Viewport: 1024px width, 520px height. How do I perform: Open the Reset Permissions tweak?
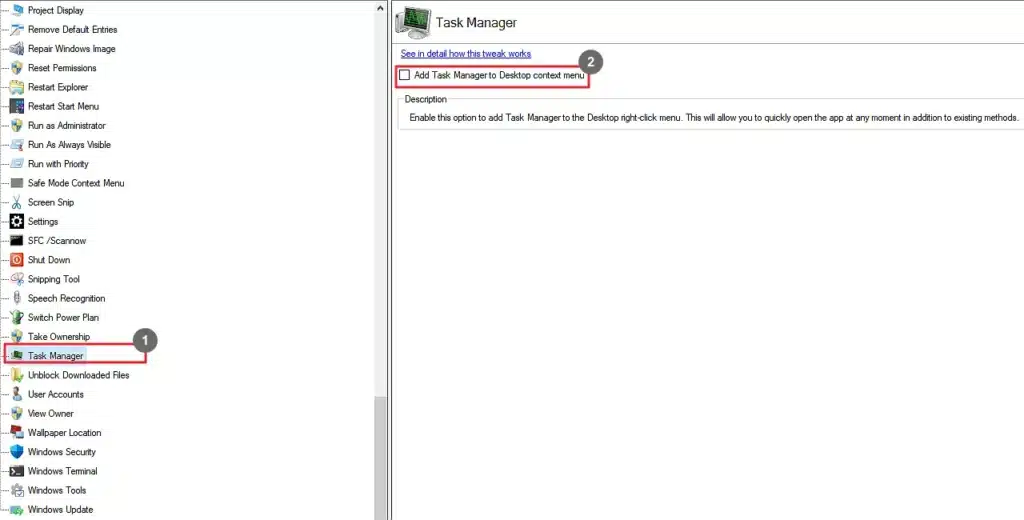pos(62,68)
